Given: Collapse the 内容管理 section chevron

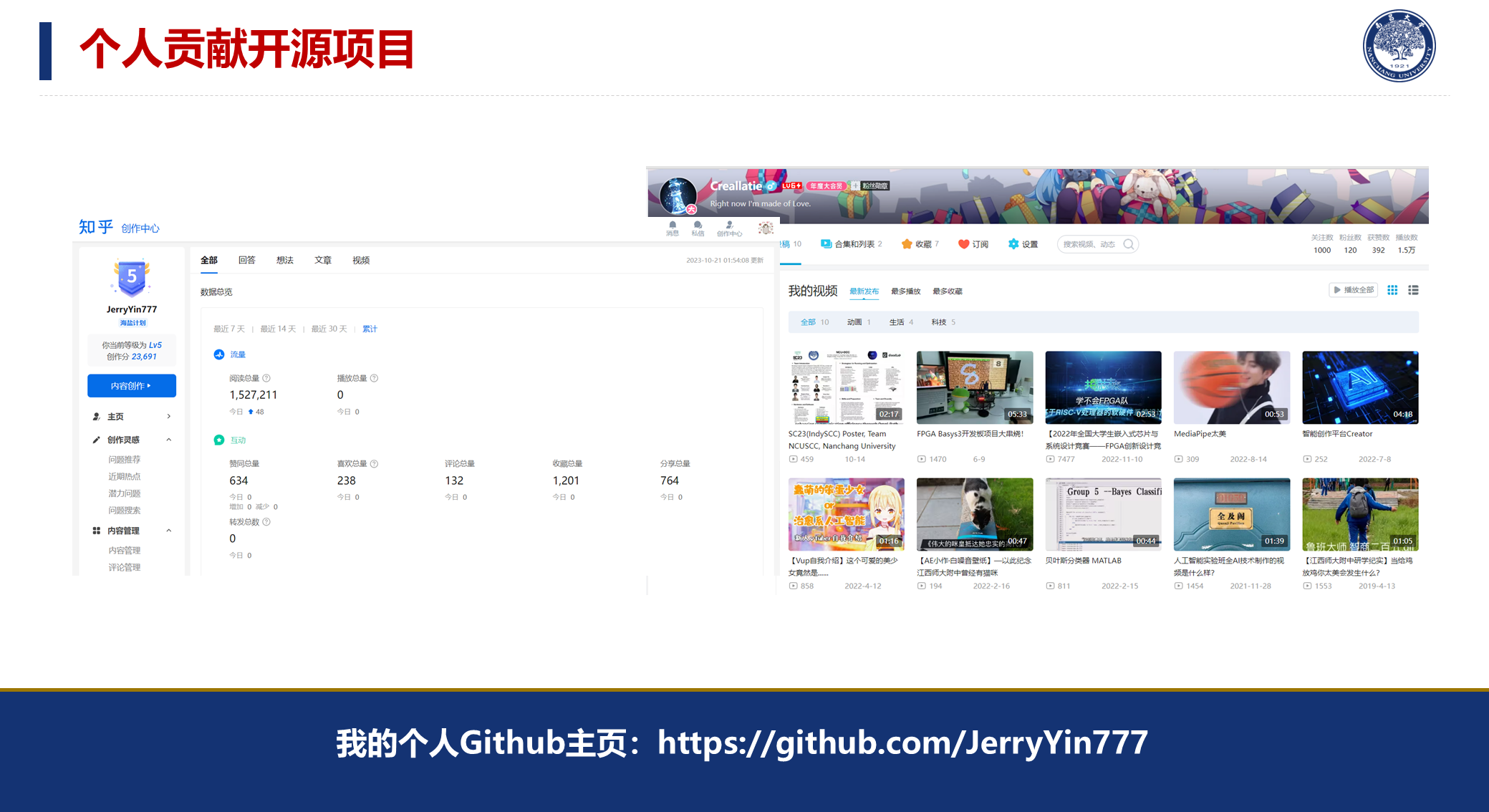Looking at the screenshot, I should 169,531.
